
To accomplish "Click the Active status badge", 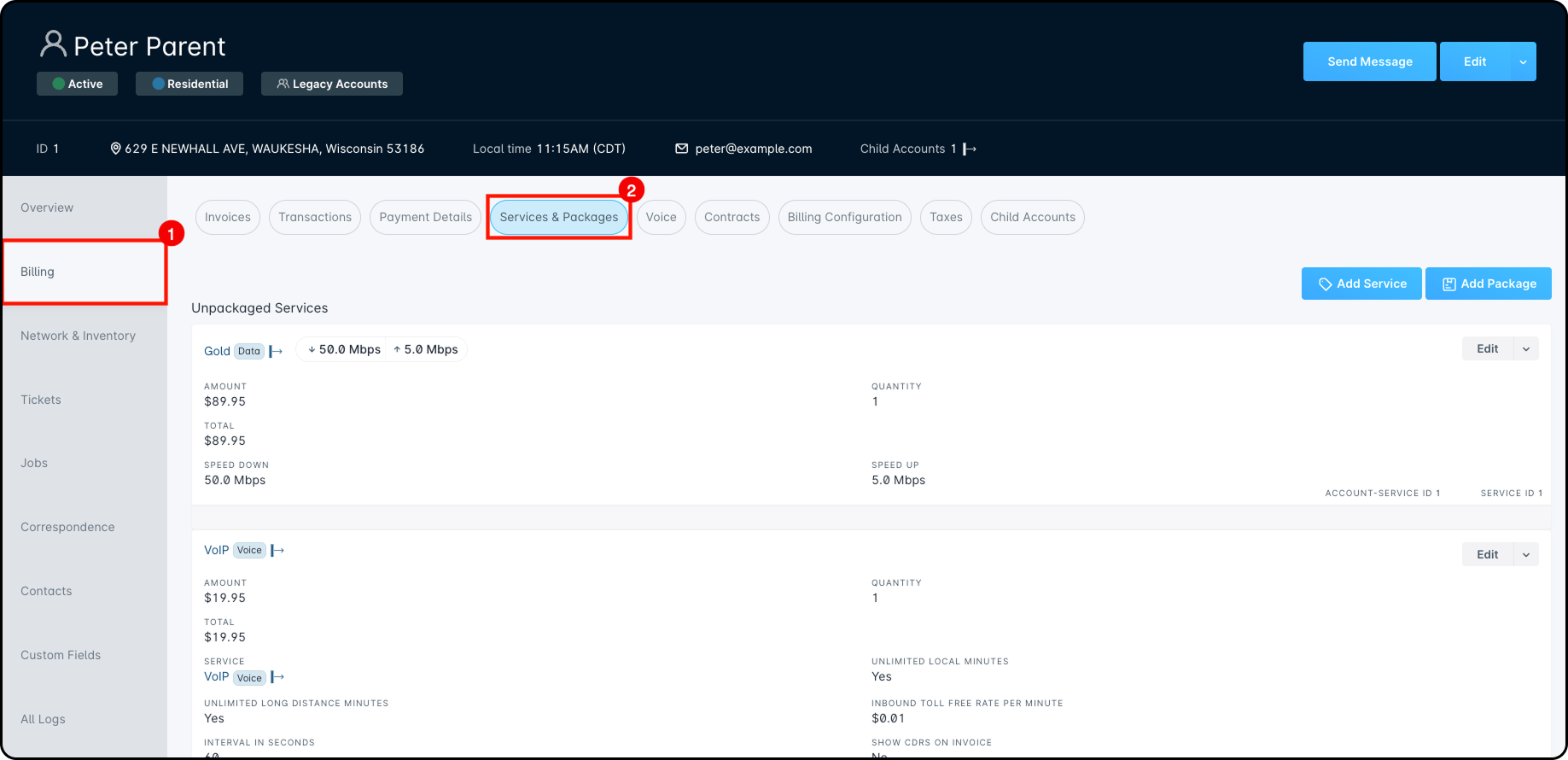I will coord(77,84).
